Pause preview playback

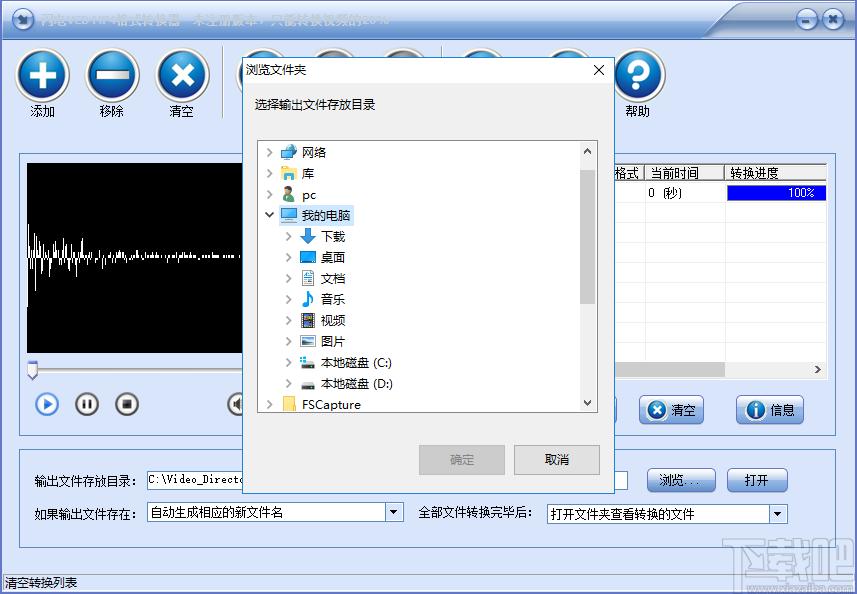(87, 404)
